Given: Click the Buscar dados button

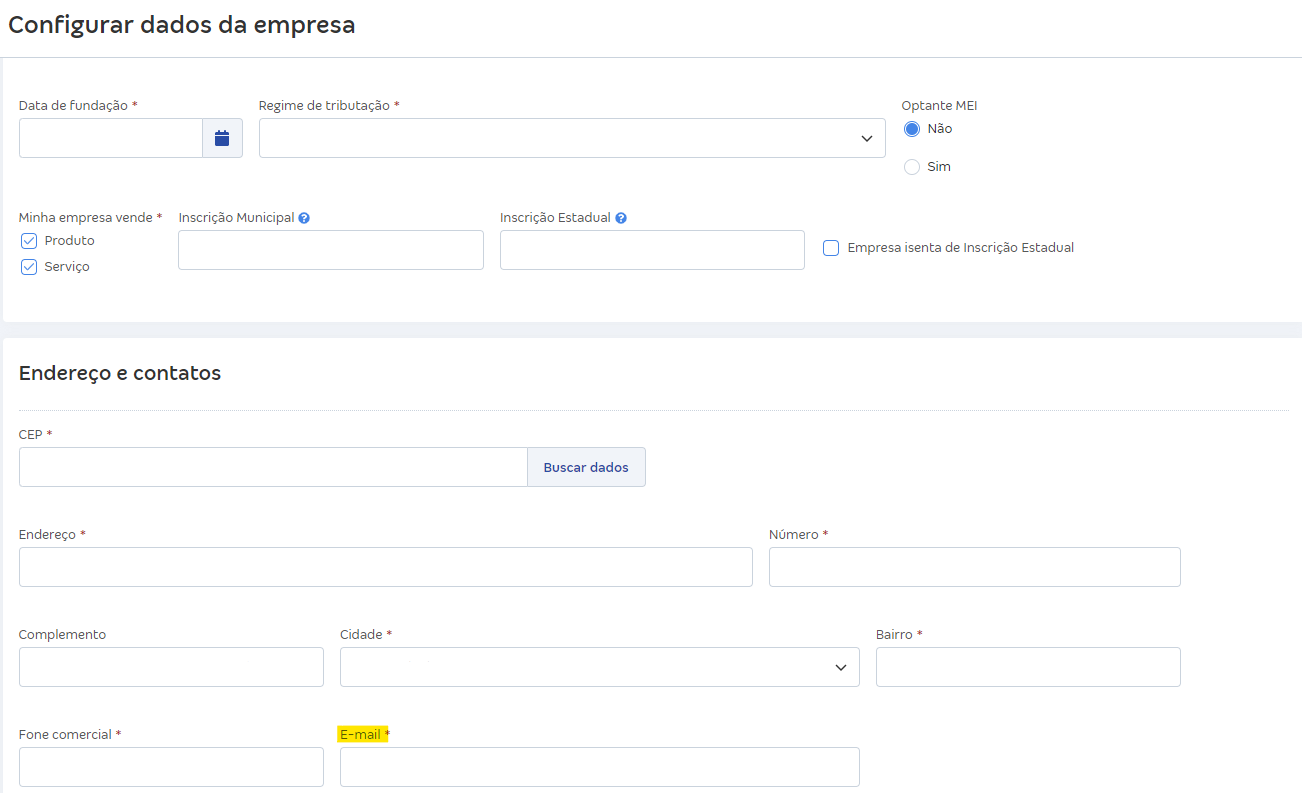Looking at the screenshot, I should [586, 466].
